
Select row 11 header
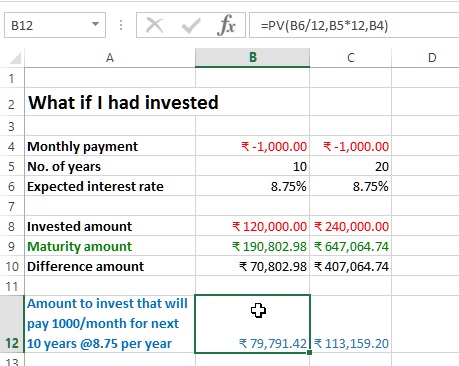12,286
